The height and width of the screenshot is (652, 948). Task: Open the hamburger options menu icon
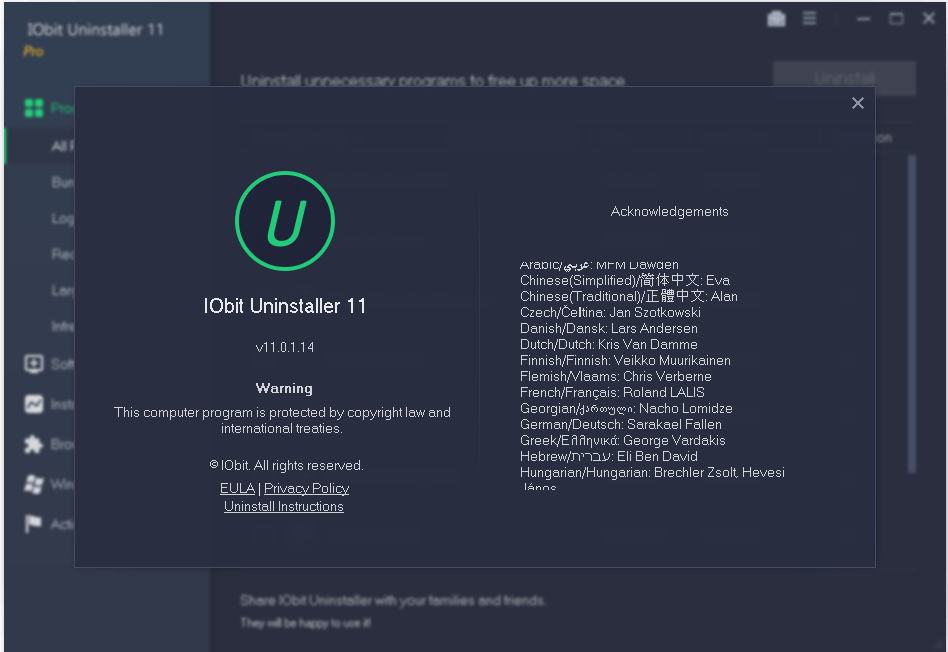[x=810, y=19]
